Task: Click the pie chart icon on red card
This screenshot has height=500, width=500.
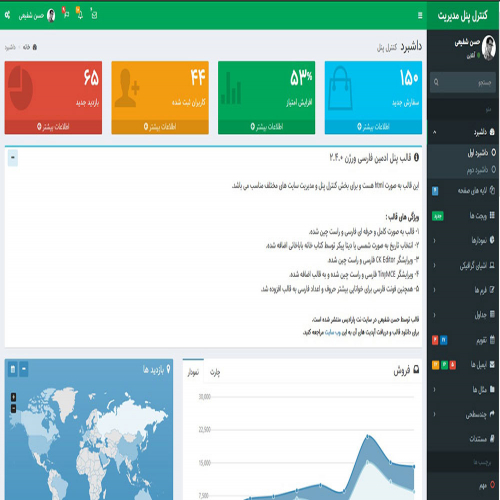Action: 20,88
